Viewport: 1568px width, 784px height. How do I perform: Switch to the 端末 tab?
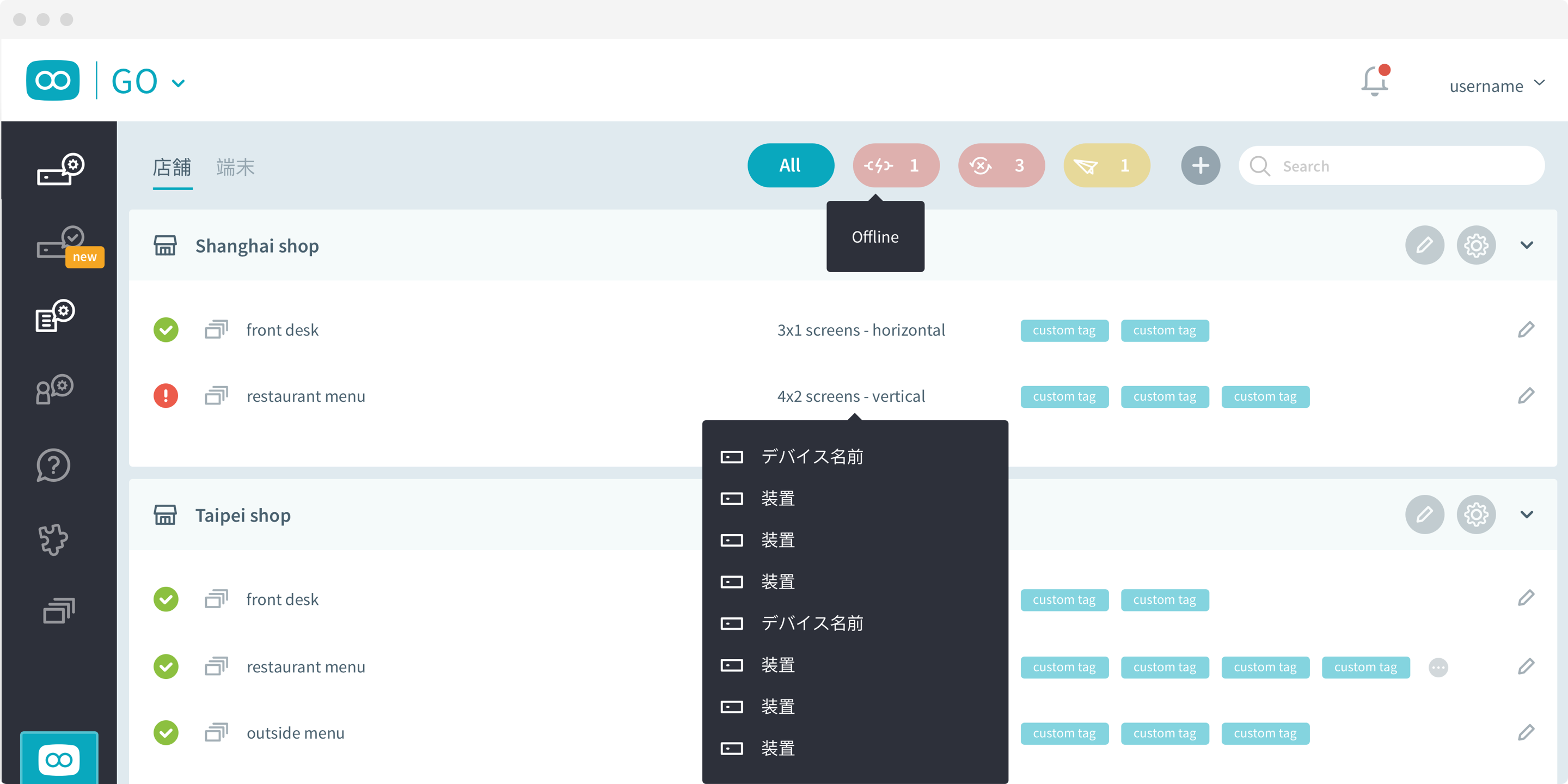point(235,167)
